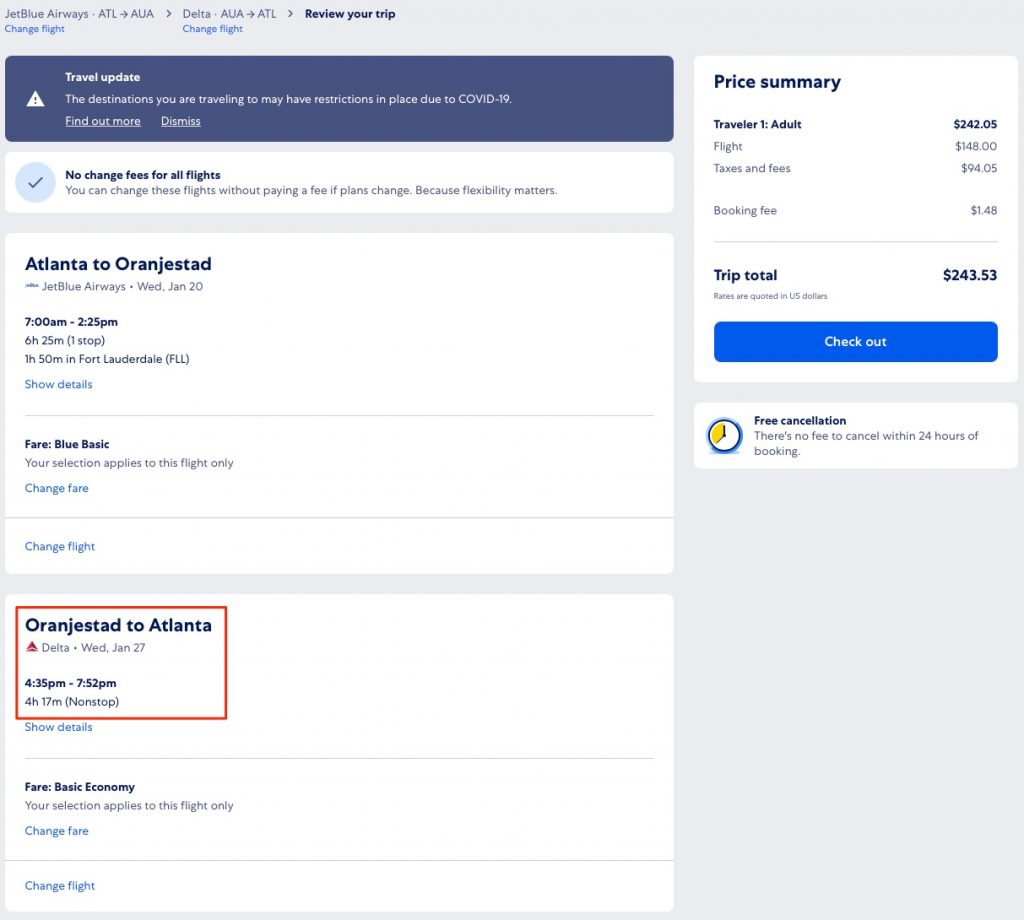Click the warning triangle icon in Travel update
The image size is (1024, 920).
[35, 98]
